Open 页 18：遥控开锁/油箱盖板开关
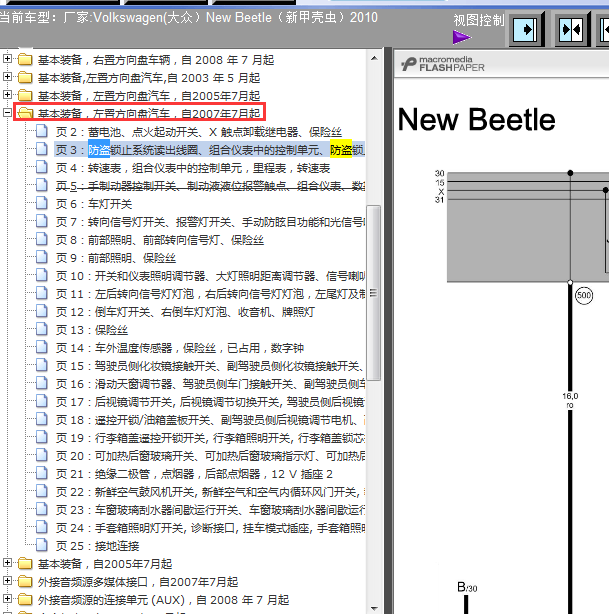 click(210, 420)
